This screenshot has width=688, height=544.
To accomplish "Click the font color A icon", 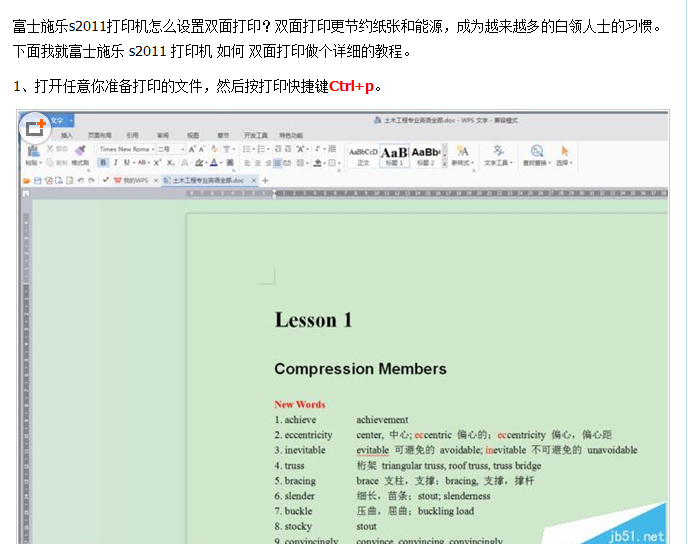I will pyautogui.click(x=214, y=163).
